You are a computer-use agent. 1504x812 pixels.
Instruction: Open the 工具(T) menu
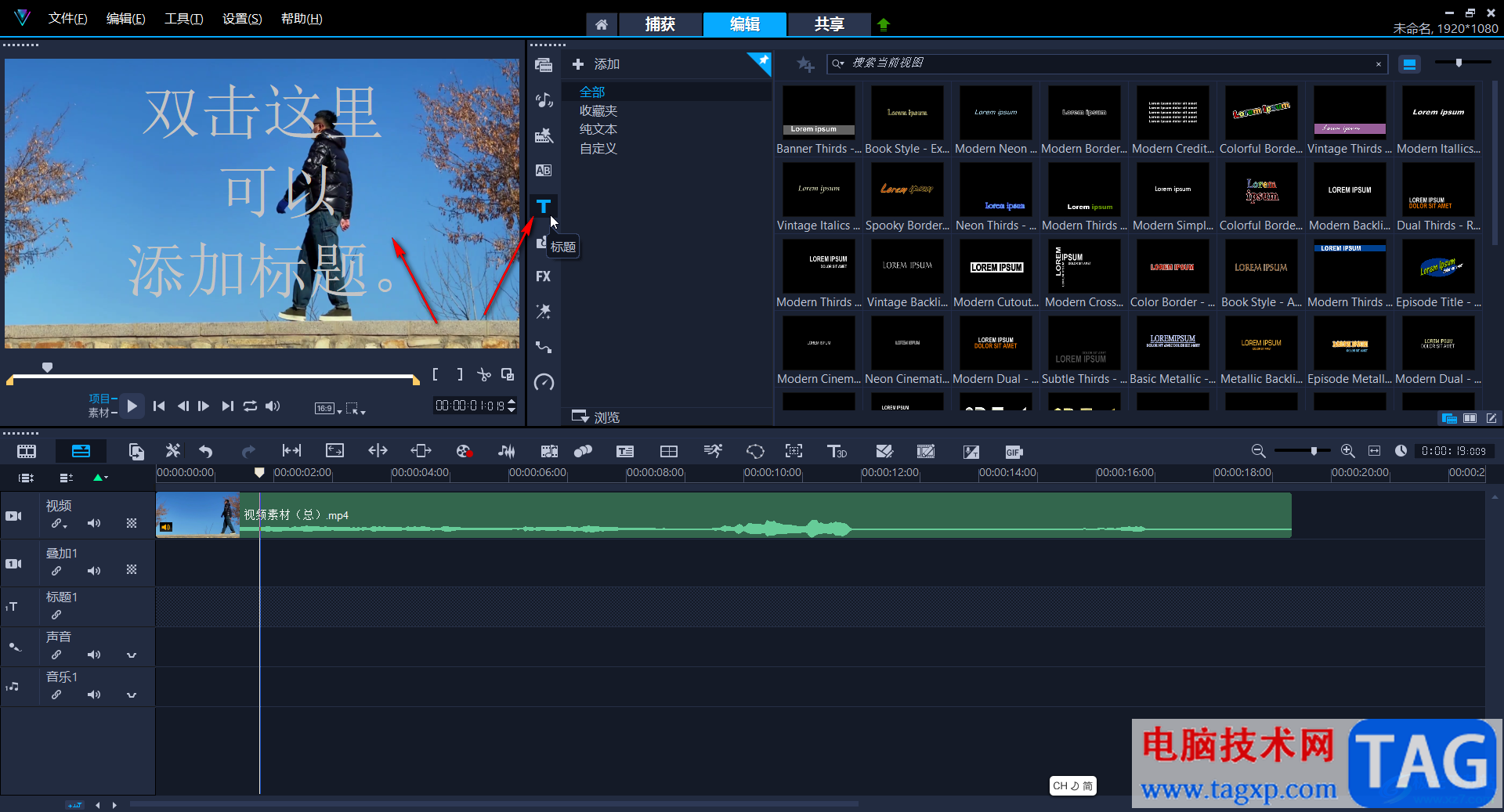[x=184, y=18]
